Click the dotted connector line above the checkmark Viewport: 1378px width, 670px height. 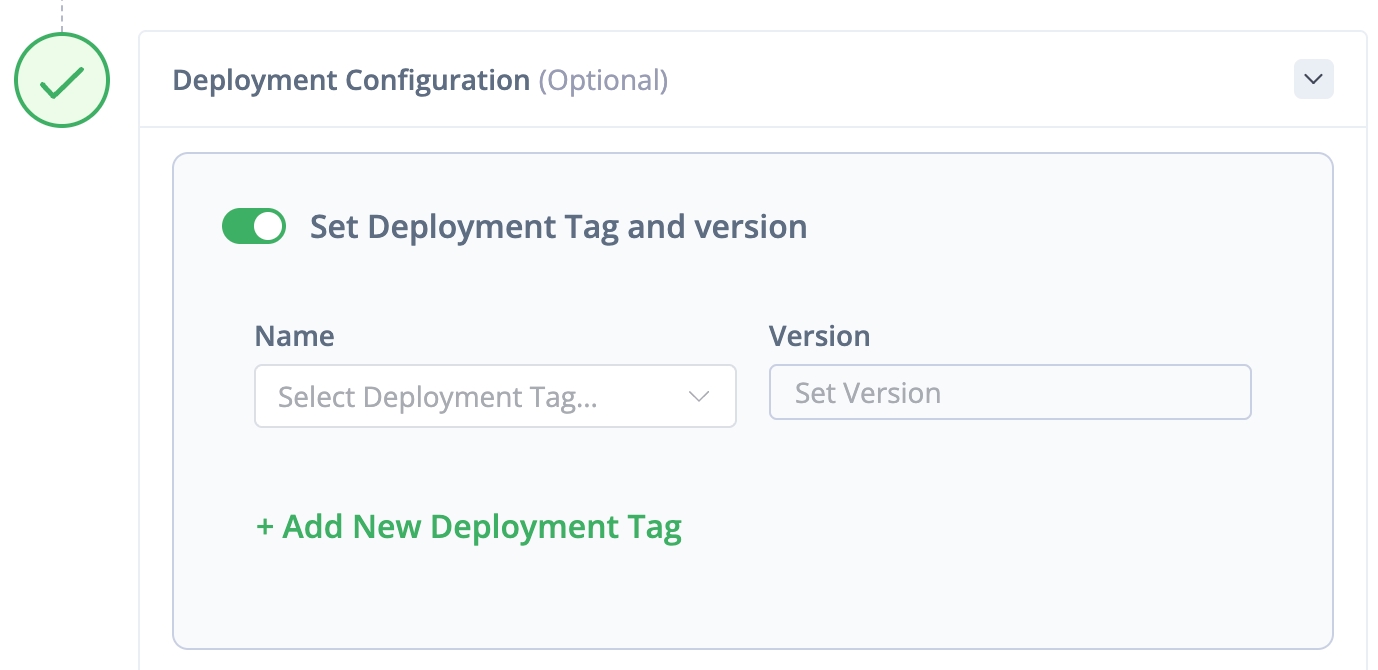point(61,14)
